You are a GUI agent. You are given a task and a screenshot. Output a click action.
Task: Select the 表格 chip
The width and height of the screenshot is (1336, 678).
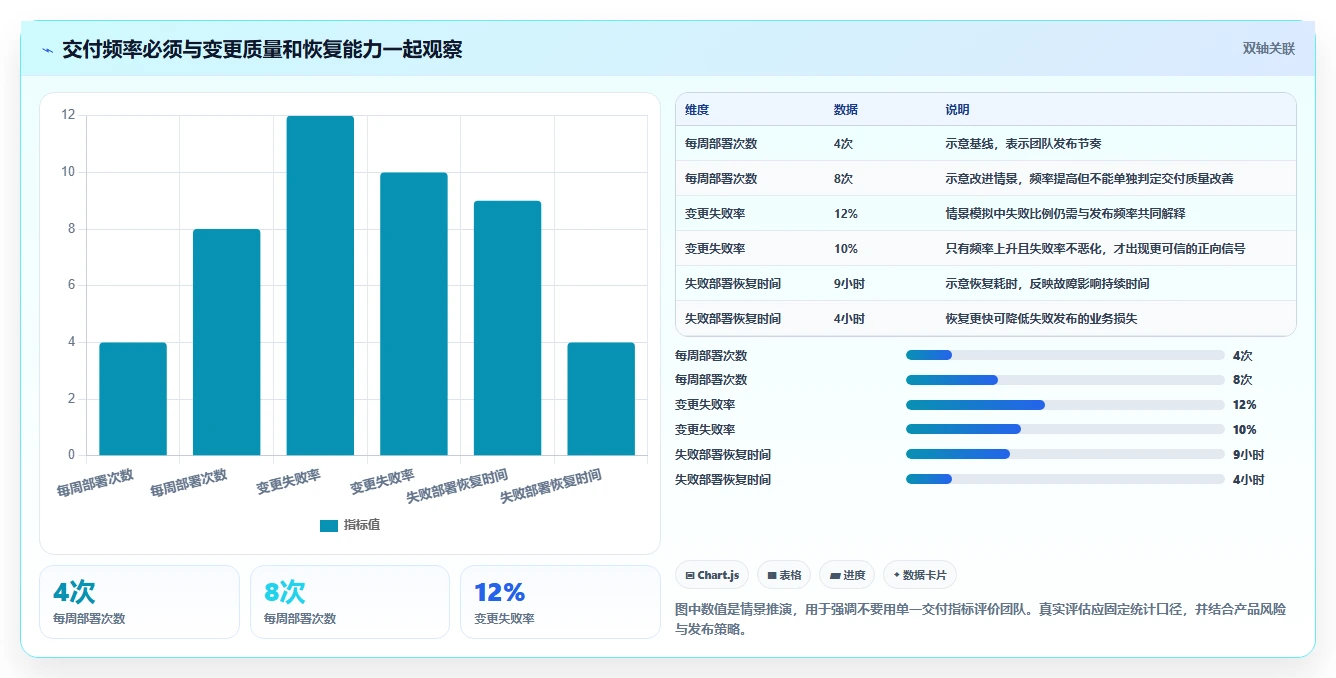tap(784, 575)
